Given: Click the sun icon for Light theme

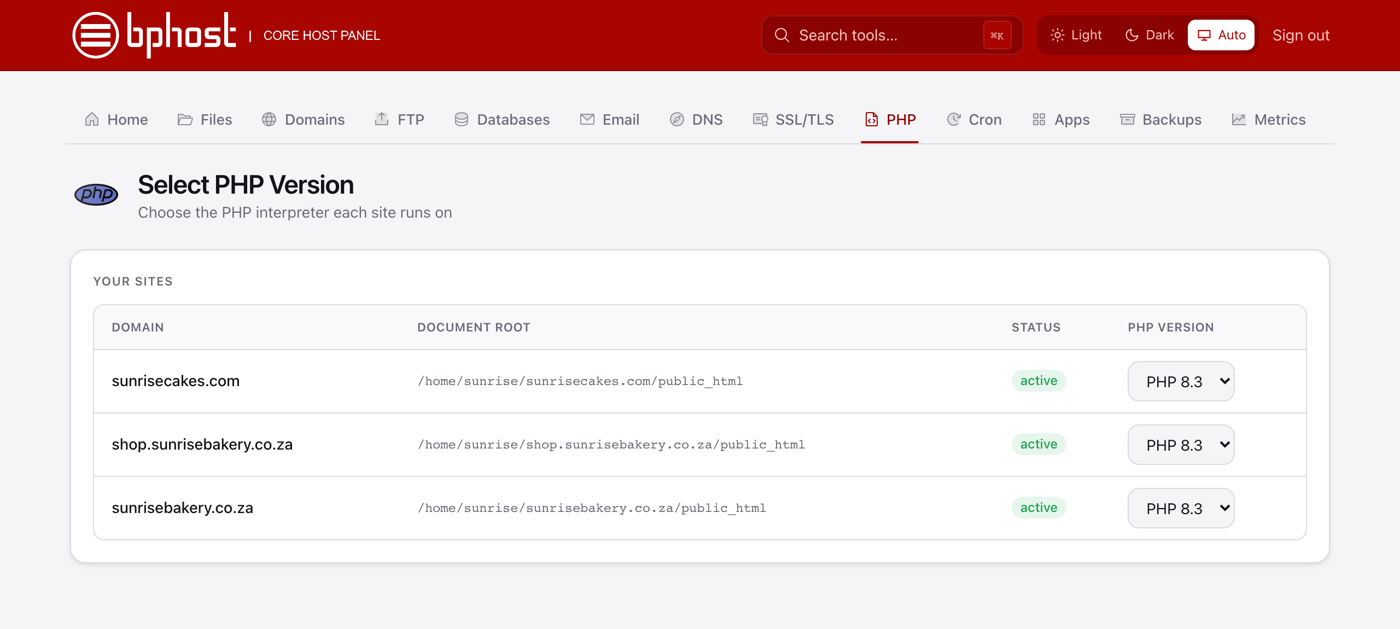Looking at the screenshot, I should (x=1057, y=35).
